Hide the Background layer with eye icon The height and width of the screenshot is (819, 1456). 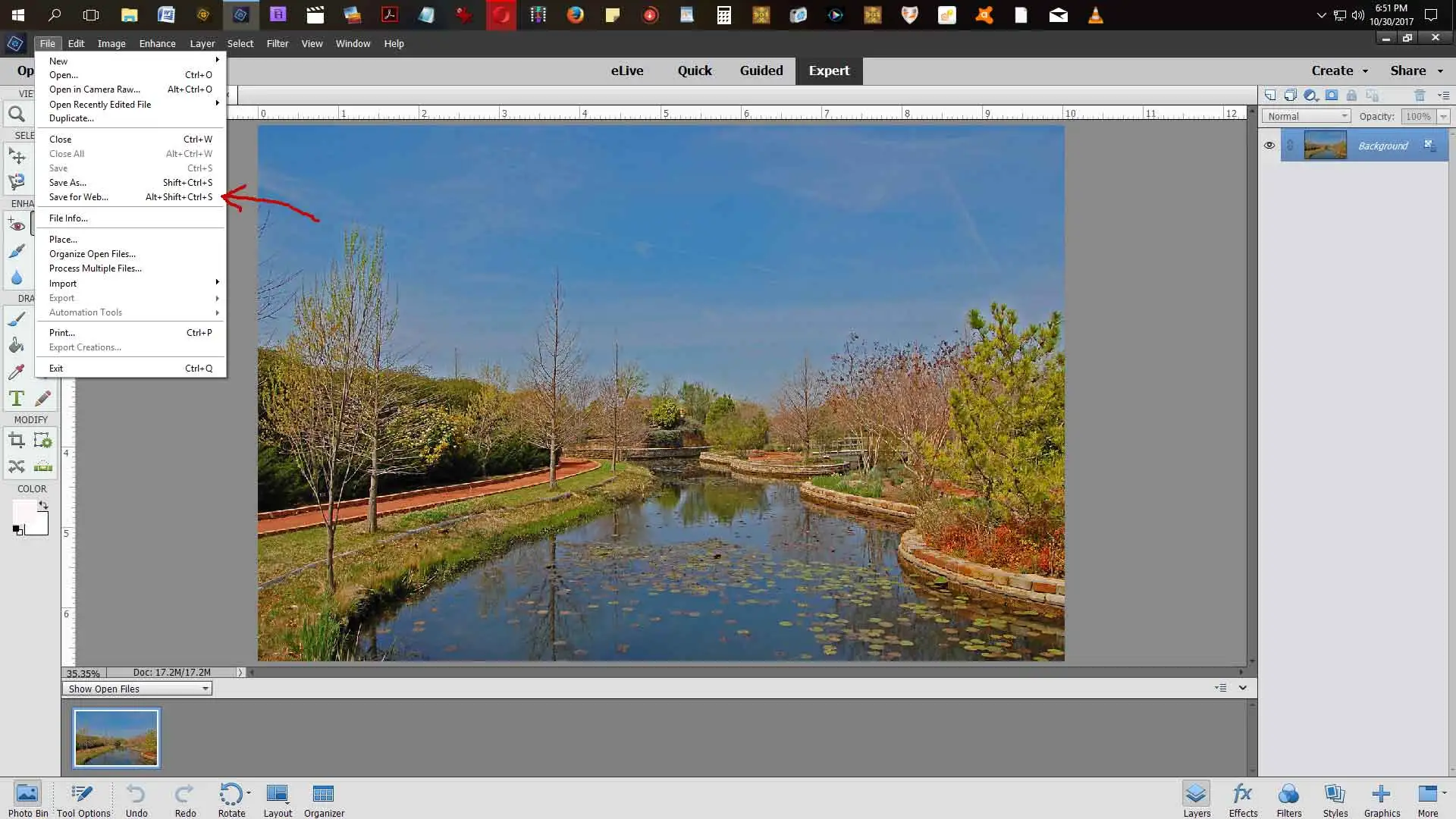[x=1269, y=146]
